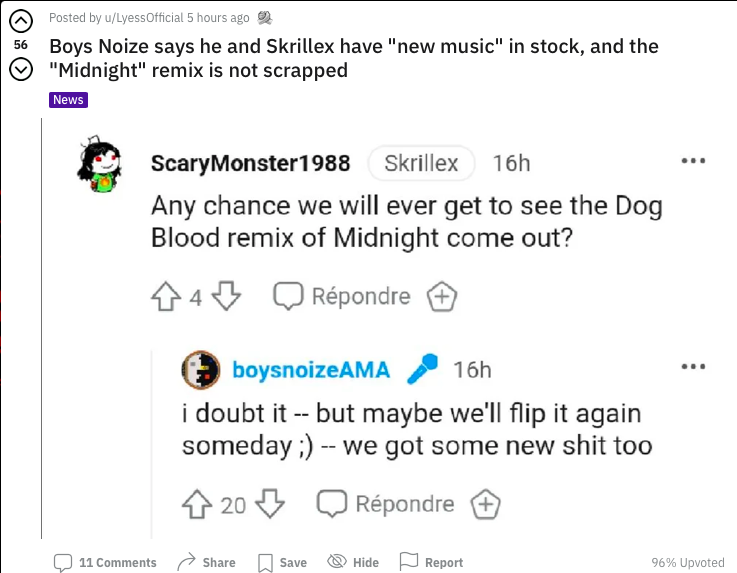Share this post
This screenshot has width=737, height=573.
[206, 562]
